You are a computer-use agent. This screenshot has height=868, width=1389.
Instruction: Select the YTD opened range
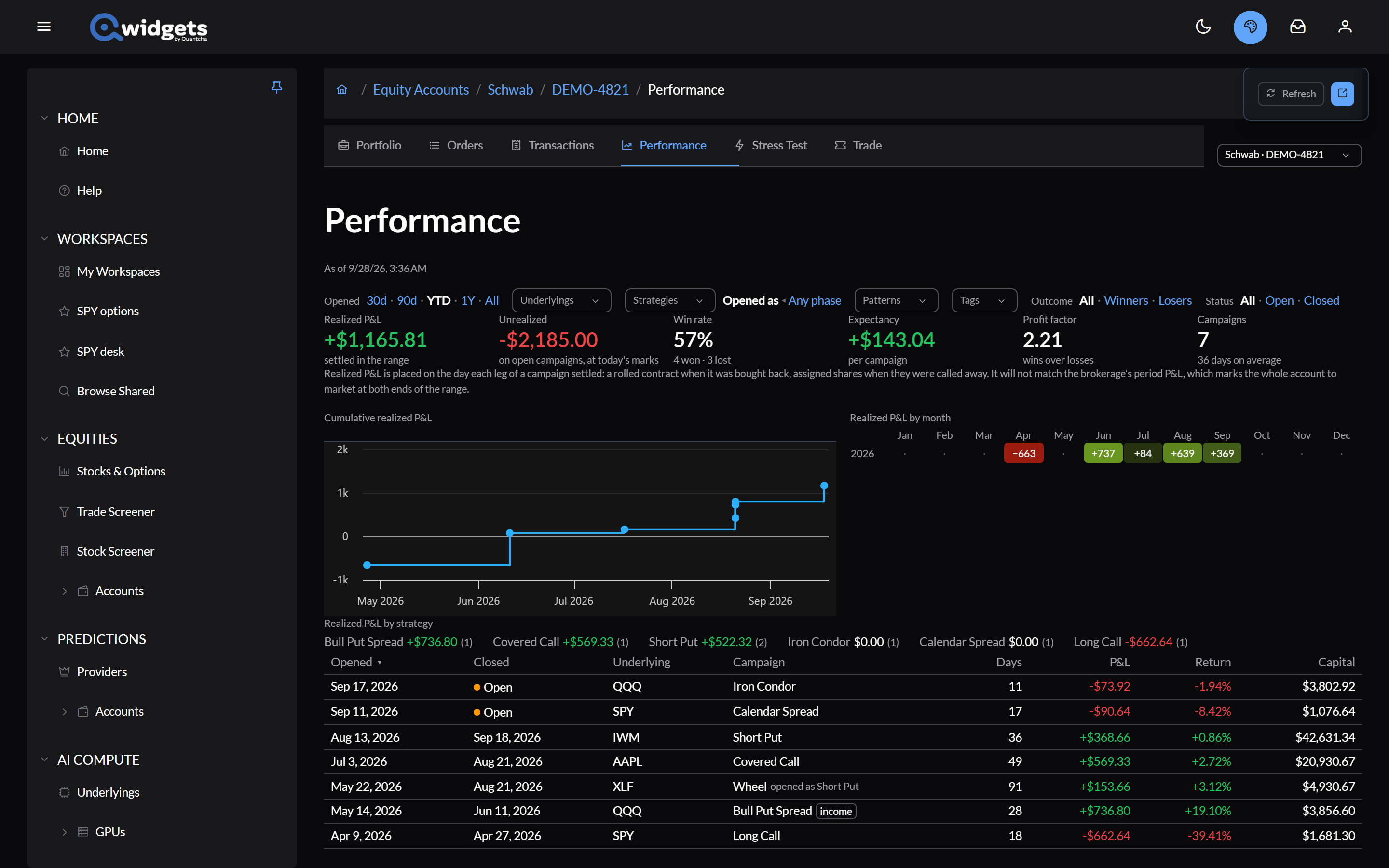tap(438, 300)
